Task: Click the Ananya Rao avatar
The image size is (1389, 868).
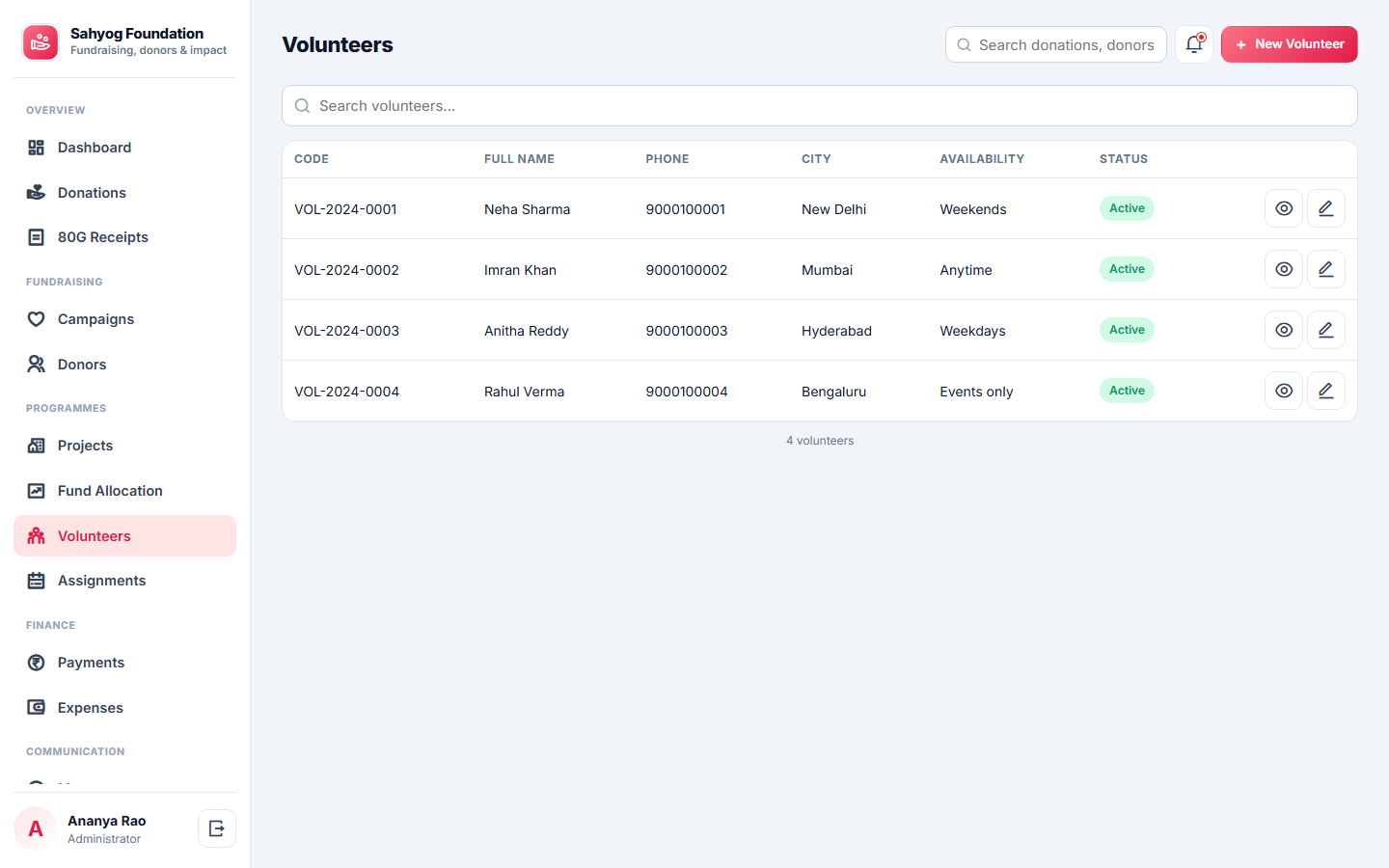Action: tap(36, 828)
